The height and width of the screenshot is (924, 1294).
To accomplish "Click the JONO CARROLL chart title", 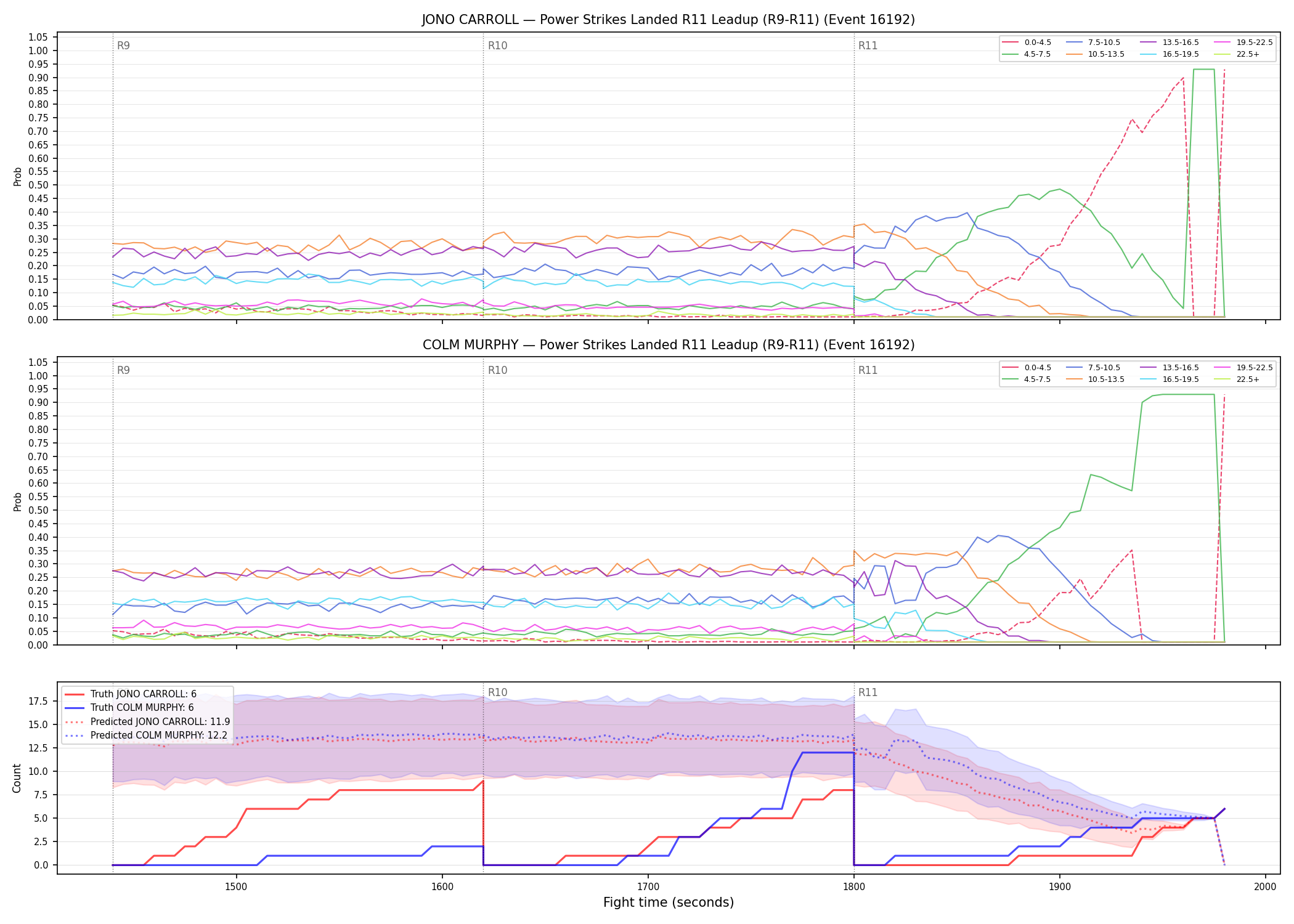I will click(668, 20).
